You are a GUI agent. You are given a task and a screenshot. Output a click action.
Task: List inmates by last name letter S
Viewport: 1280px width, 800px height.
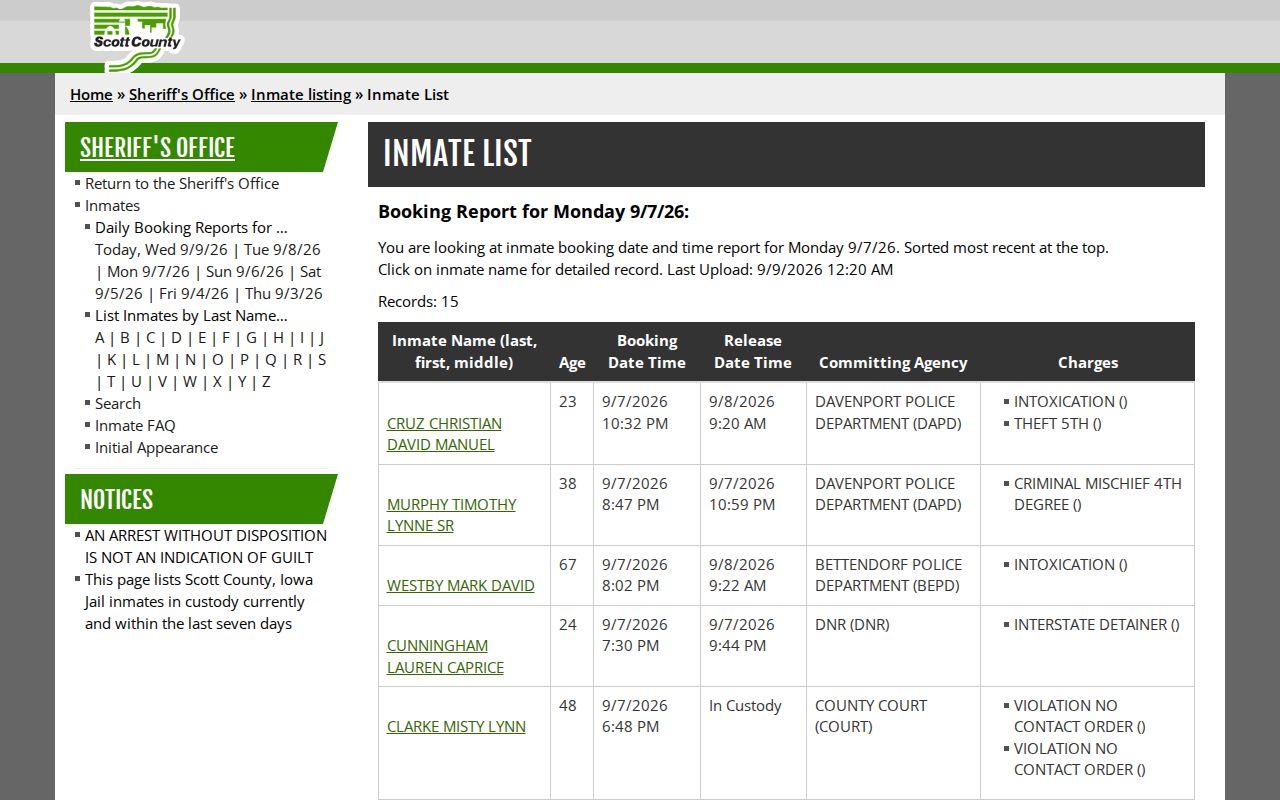pyautogui.click(x=321, y=359)
